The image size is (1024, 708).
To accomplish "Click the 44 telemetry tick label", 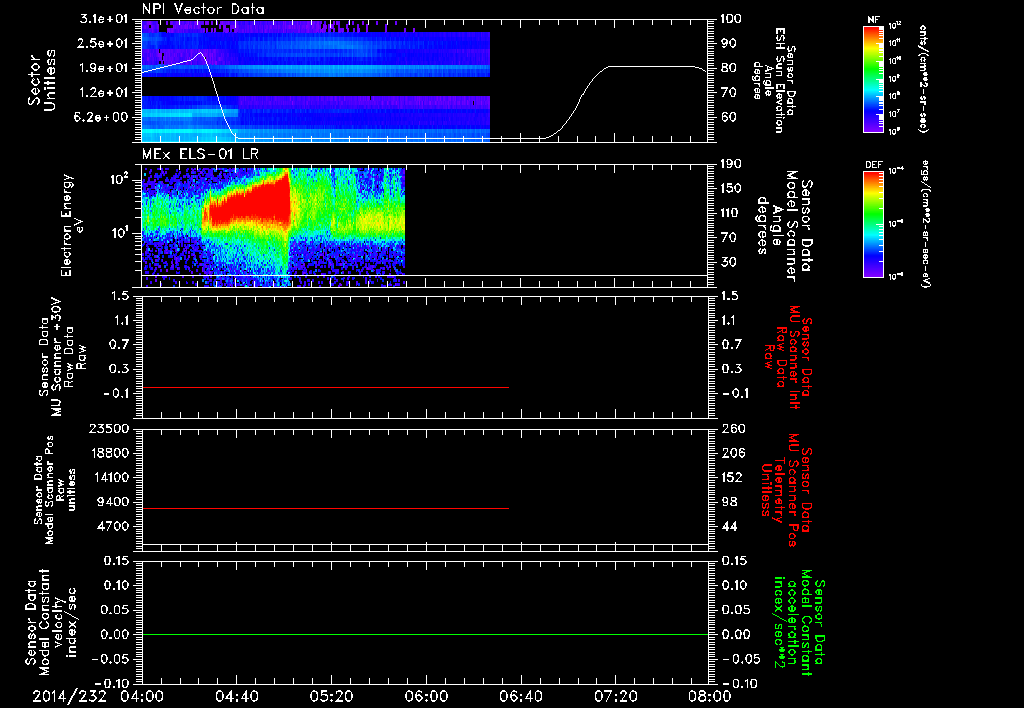I will [x=729, y=527].
